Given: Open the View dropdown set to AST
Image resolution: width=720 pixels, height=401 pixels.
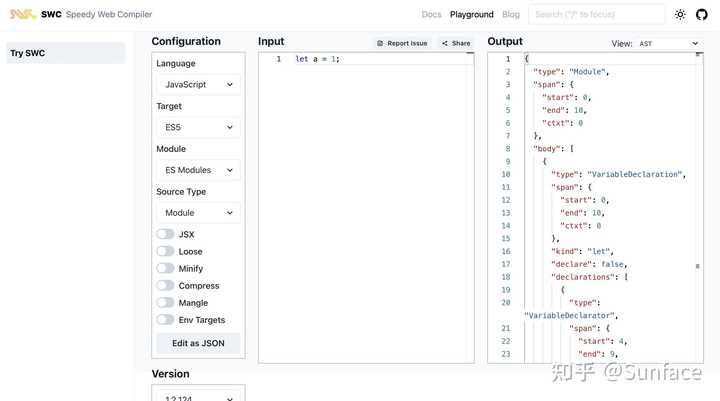Looking at the screenshot, I should point(669,44).
